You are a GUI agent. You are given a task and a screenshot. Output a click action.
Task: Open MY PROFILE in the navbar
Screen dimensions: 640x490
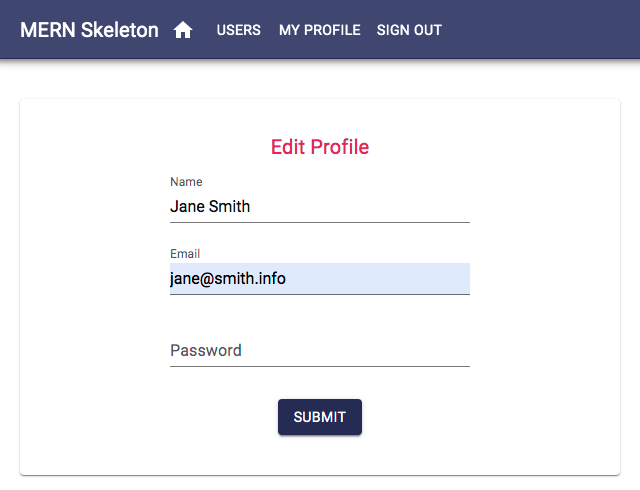(x=319, y=30)
